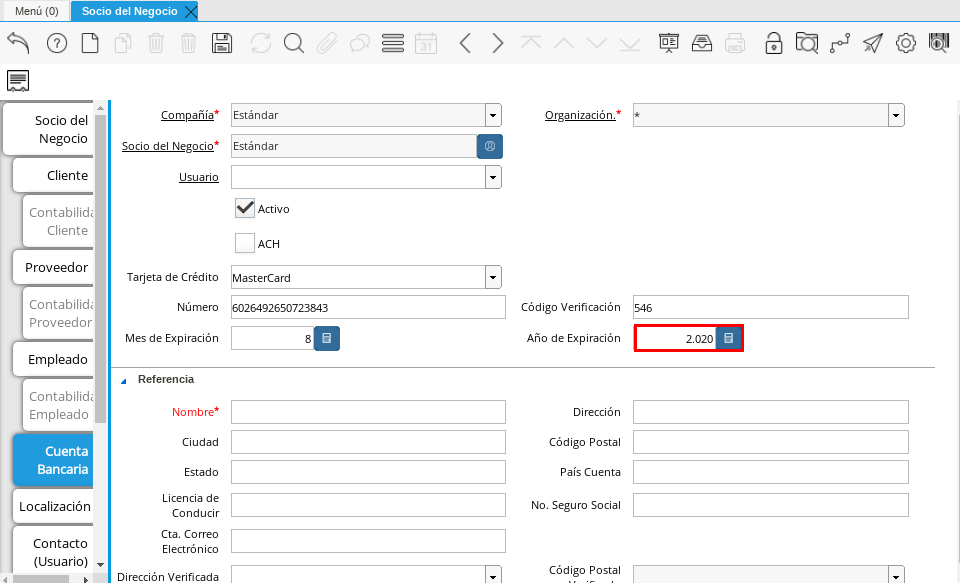Save the record using the floppy disk icon
The image size is (960, 583).
point(222,43)
